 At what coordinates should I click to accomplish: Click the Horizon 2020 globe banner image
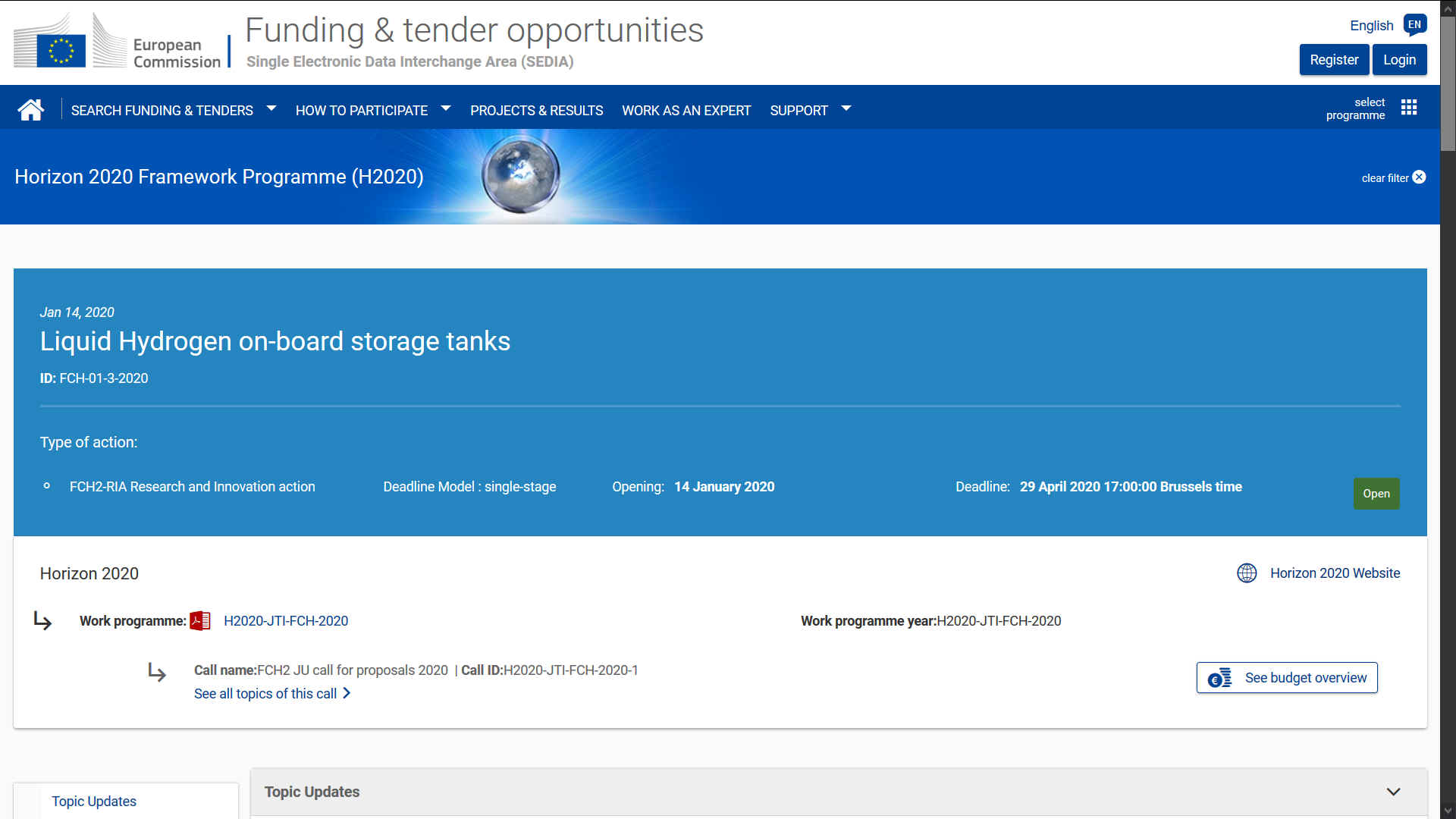(x=521, y=174)
